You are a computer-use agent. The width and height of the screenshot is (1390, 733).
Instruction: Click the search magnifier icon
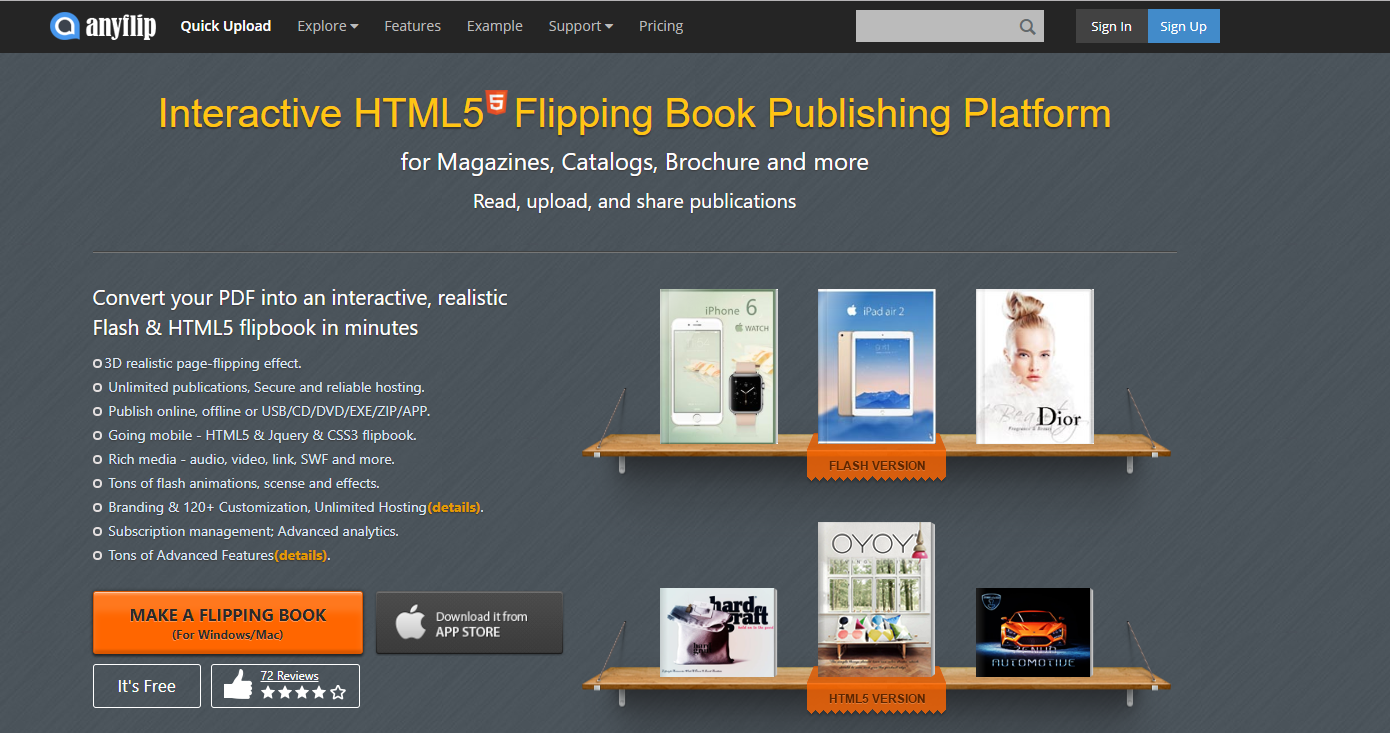point(1028,27)
